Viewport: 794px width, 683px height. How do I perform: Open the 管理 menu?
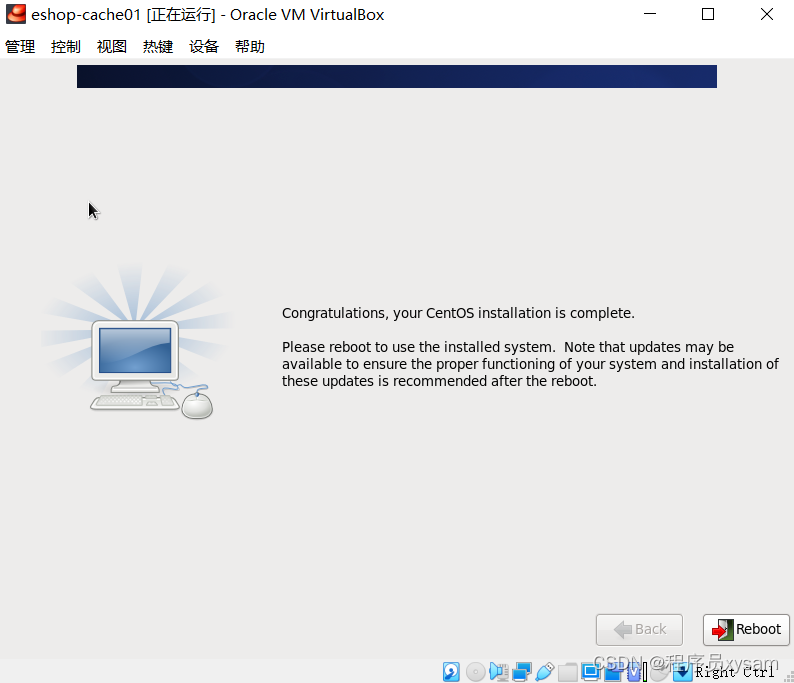(20, 47)
